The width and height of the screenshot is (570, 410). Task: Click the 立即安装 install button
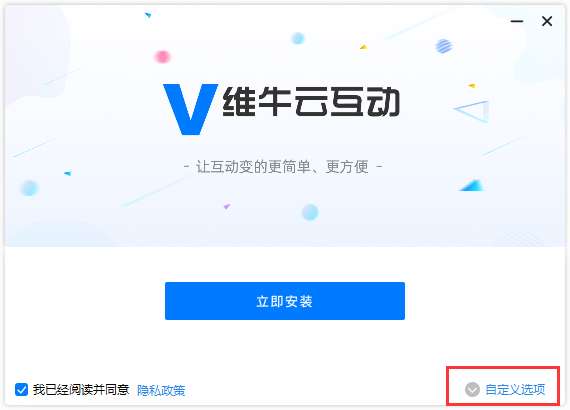(x=285, y=301)
